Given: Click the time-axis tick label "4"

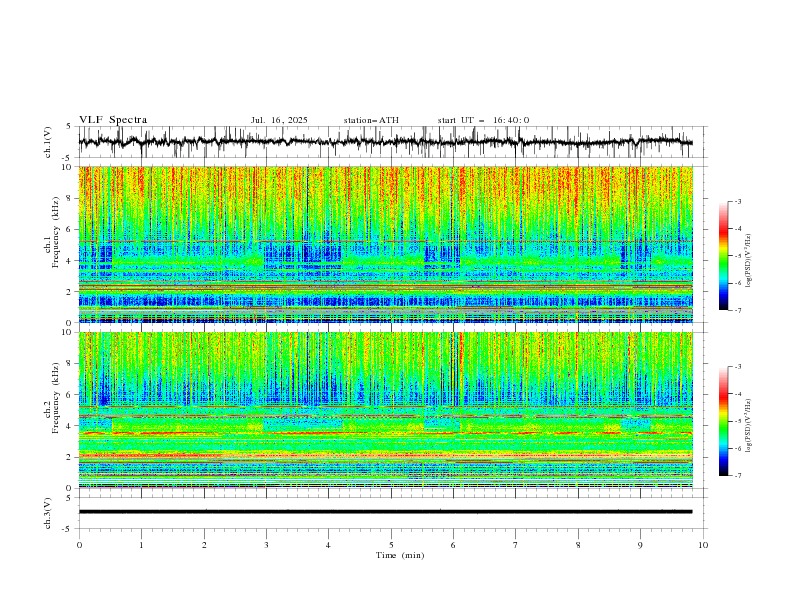Looking at the screenshot, I should coord(328,545).
